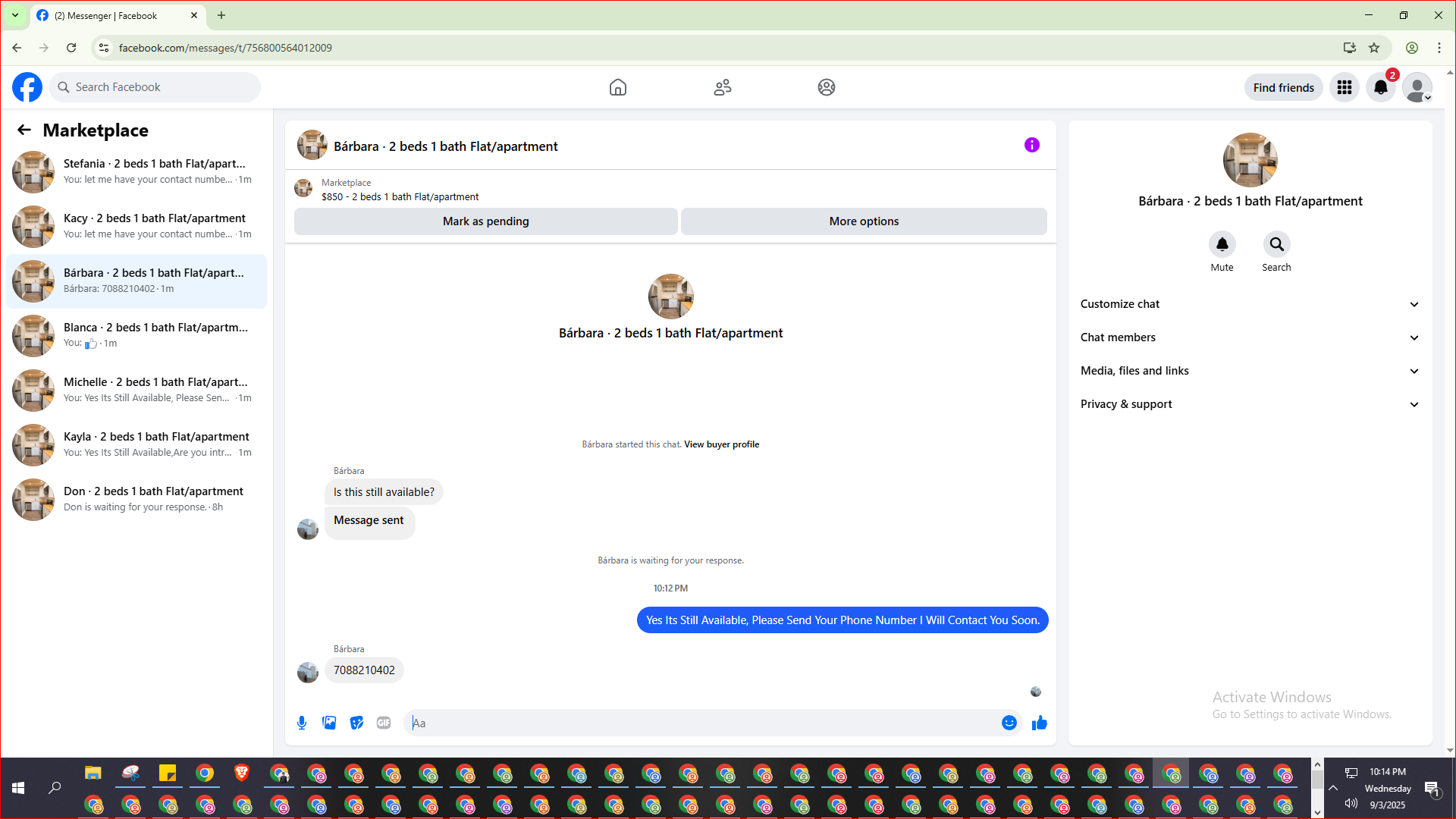Click Bárbara's phone number message 7088210402
1456x819 pixels.
click(x=364, y=670)
